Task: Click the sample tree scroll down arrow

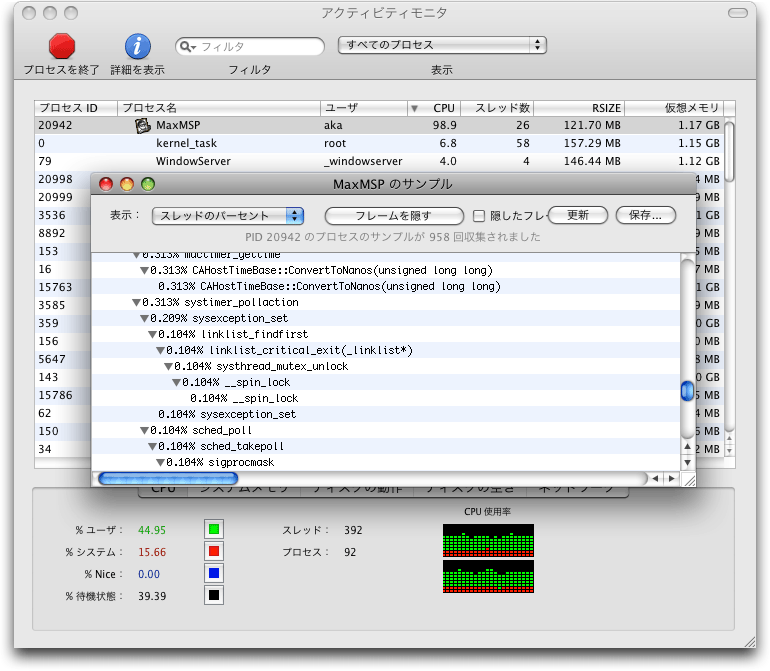Action: pos(688,462)
